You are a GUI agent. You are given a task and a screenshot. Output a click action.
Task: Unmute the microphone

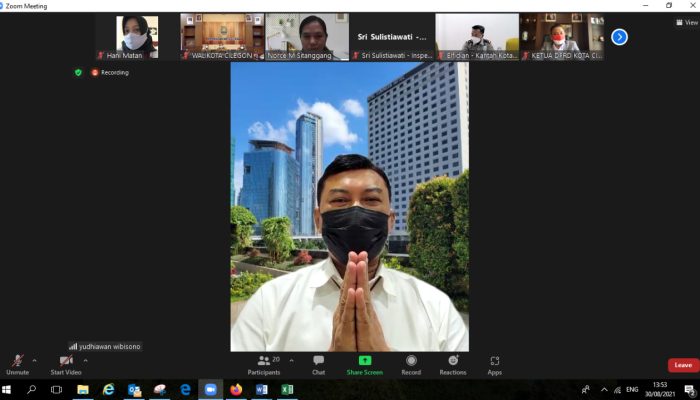click(x=17, y=363)
